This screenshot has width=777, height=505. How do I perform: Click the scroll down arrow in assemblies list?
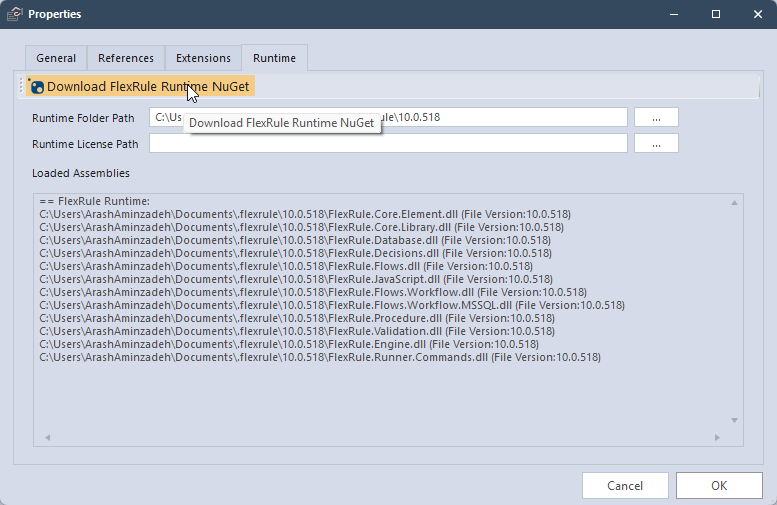pyautogui.click(x=734, y=420)
